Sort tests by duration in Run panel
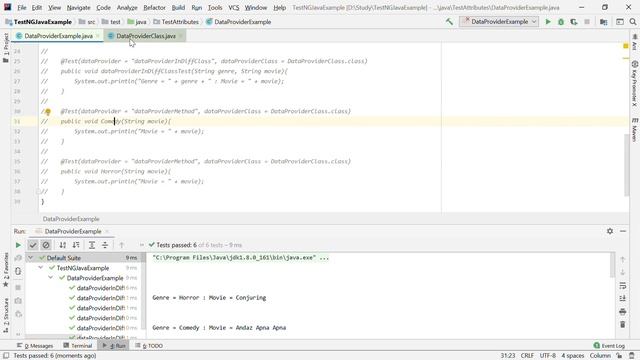This screenshot has height=360, width=640. (76, 245)
